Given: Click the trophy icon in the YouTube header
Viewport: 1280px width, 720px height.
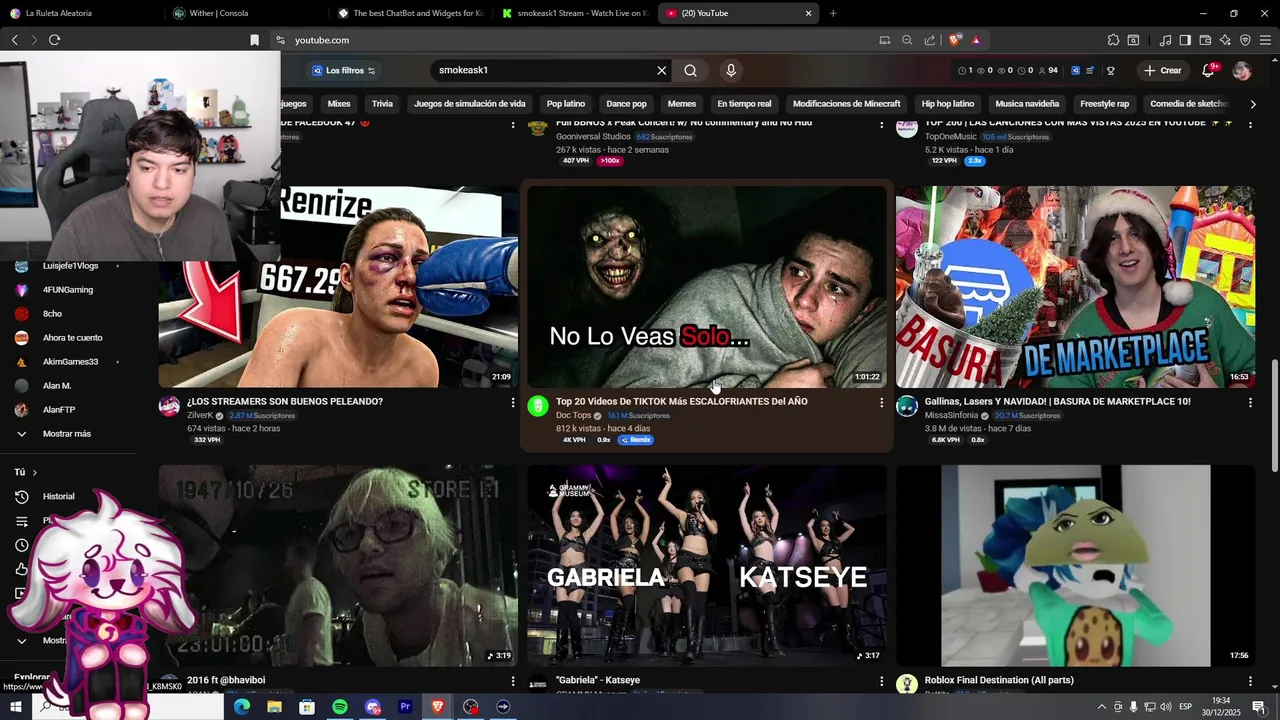Looking at the screenshot, I should pos(1111,70).
